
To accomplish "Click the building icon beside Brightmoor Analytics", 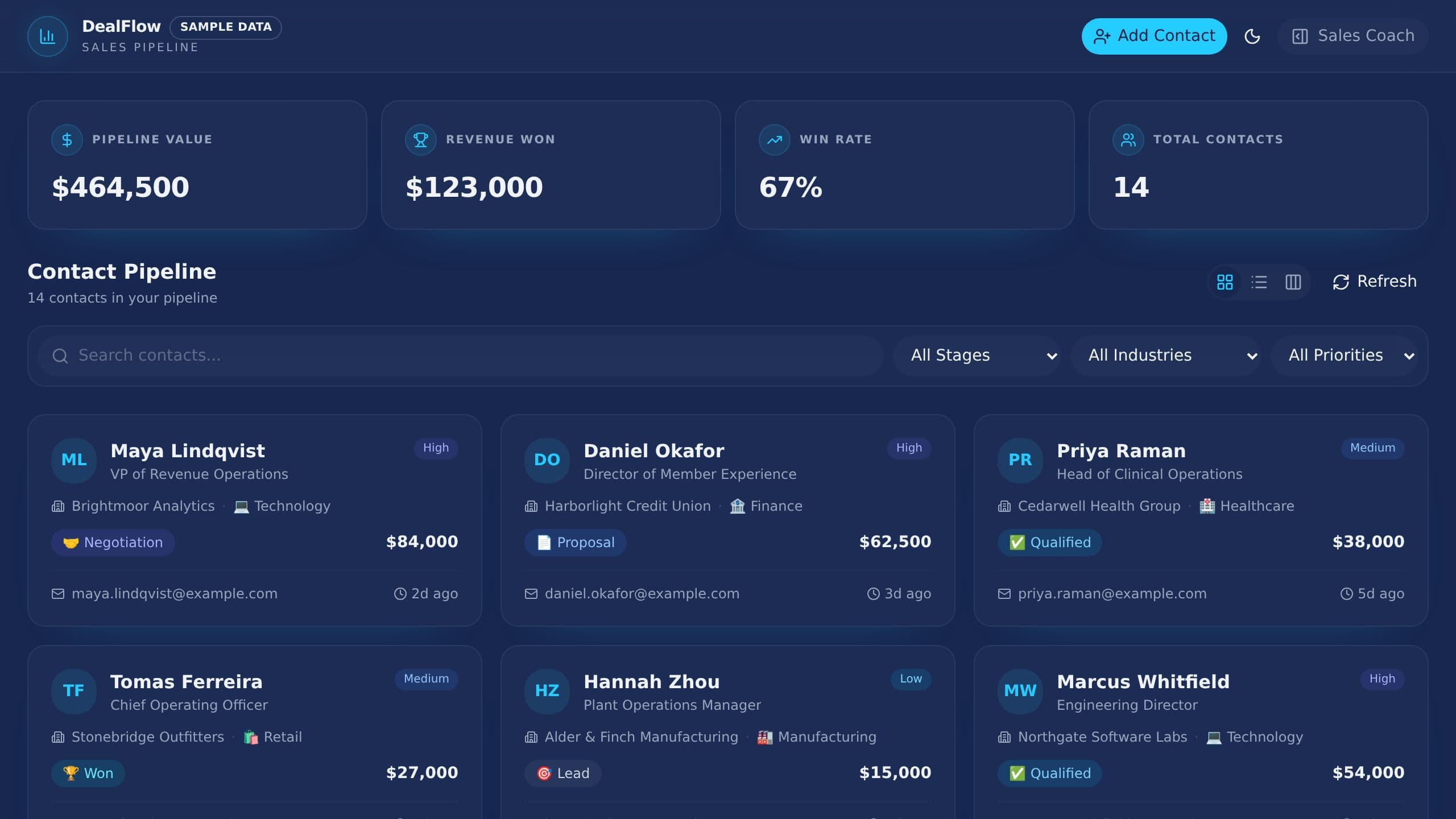I will coord(58,506).
